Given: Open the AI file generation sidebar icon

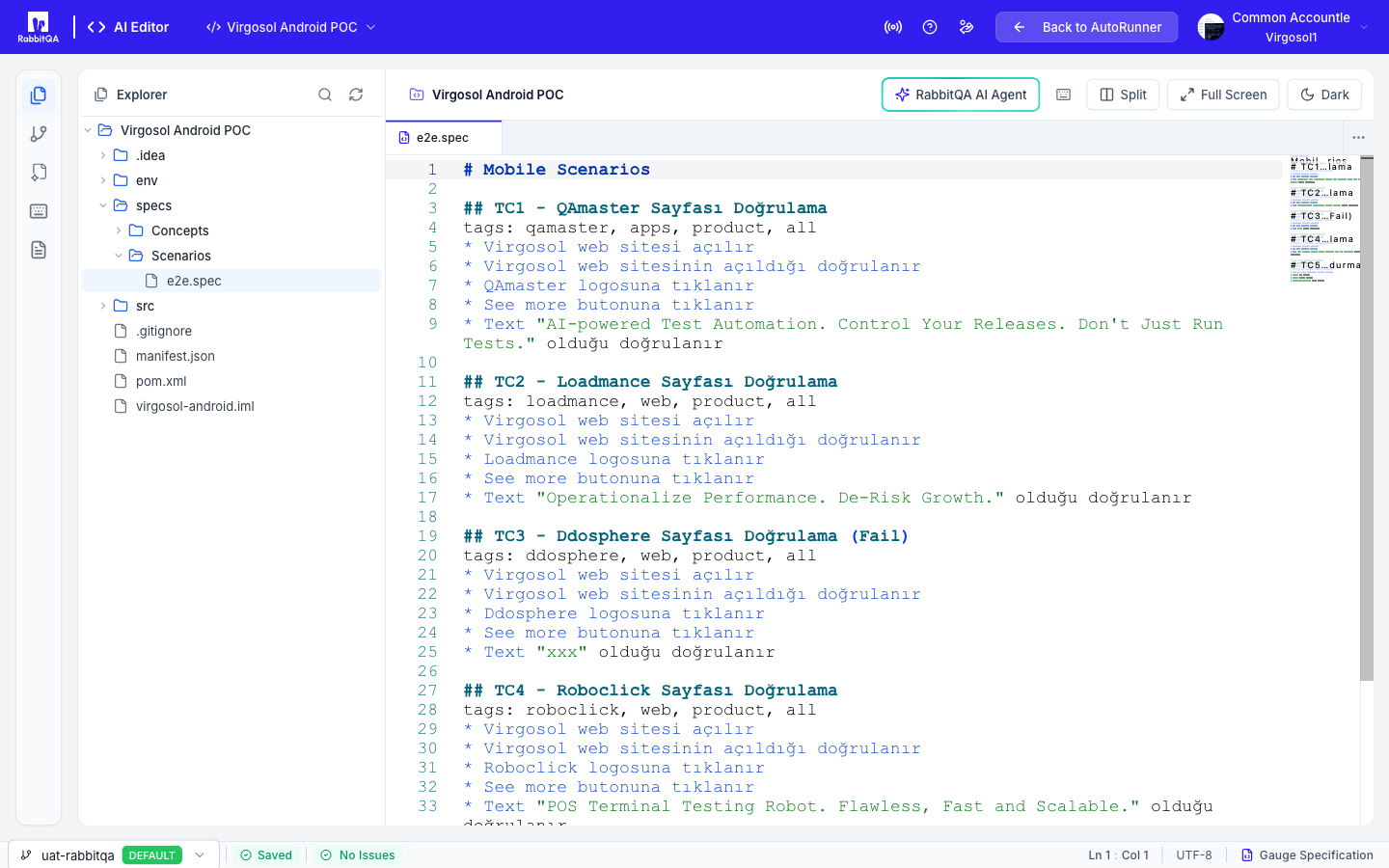Looking at the screenshot, I should tap(39, 173).
